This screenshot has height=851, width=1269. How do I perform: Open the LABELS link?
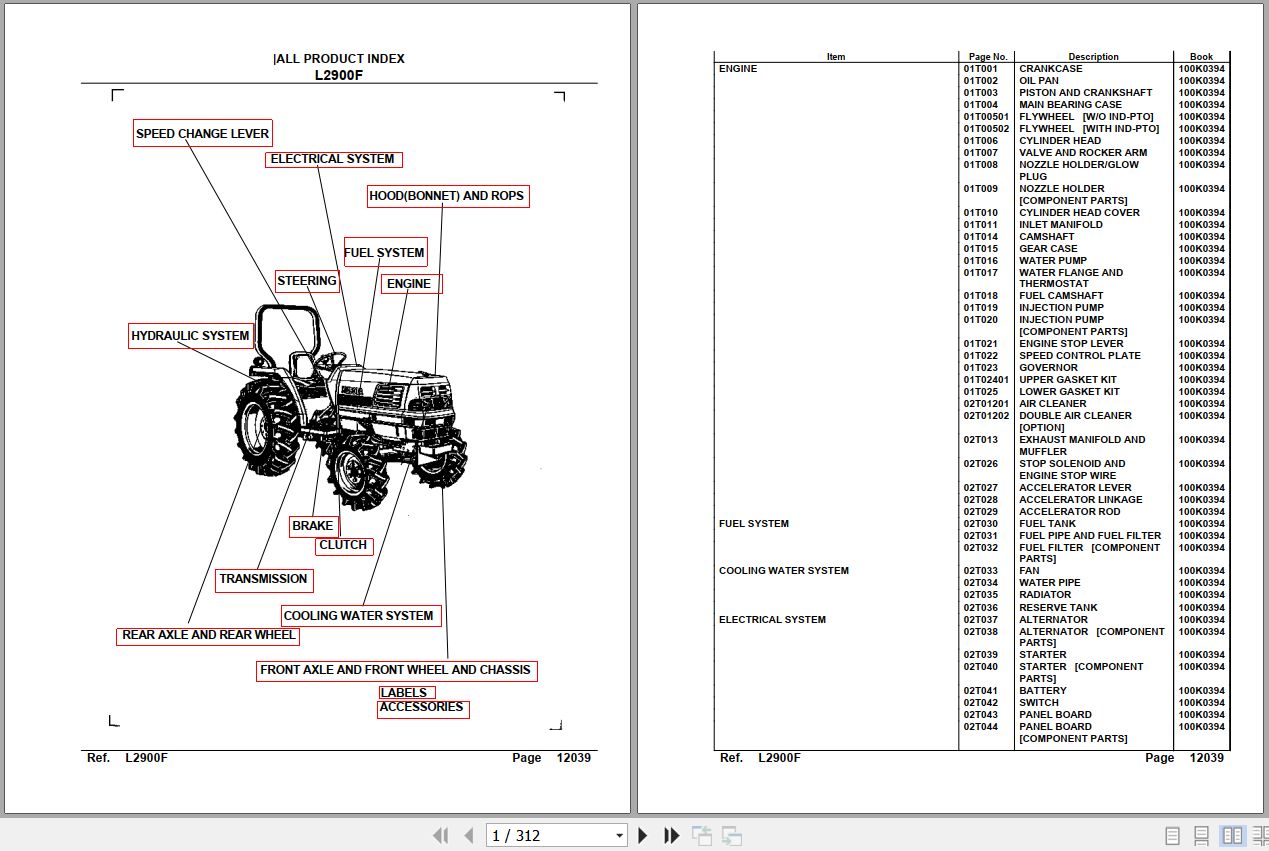(x=406, y=693)
